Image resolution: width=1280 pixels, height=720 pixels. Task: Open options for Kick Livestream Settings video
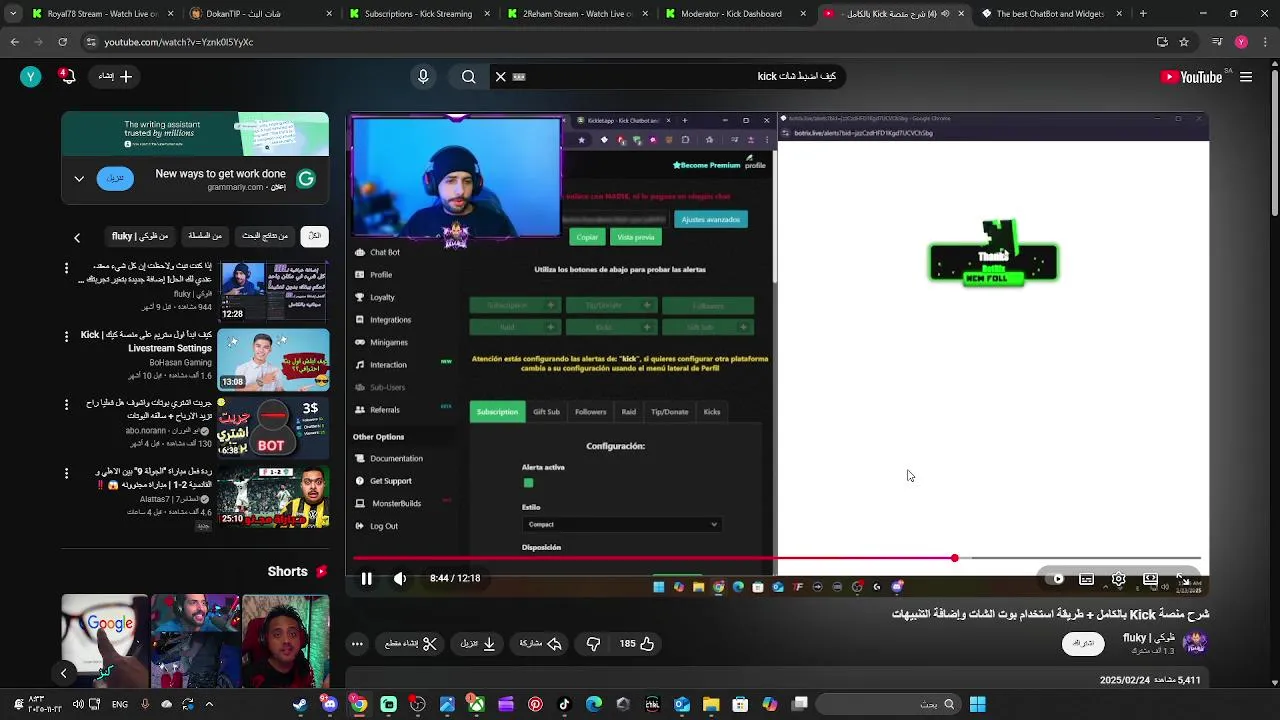(67, 336)
